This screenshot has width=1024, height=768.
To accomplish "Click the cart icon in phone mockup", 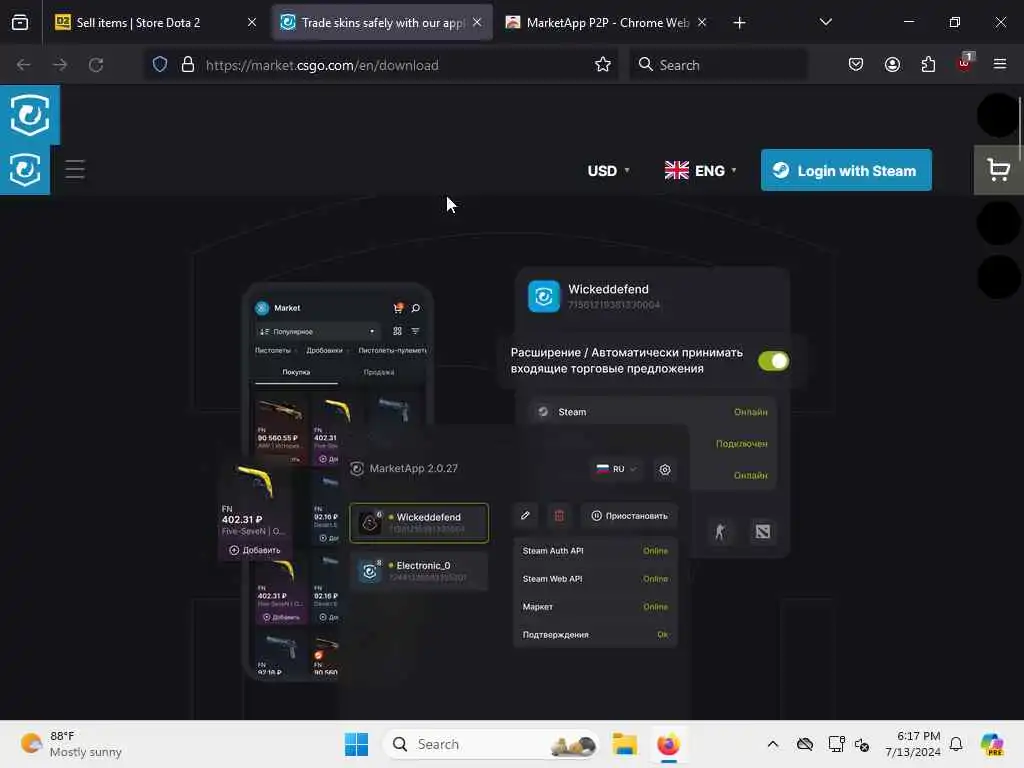I will 398,308.
